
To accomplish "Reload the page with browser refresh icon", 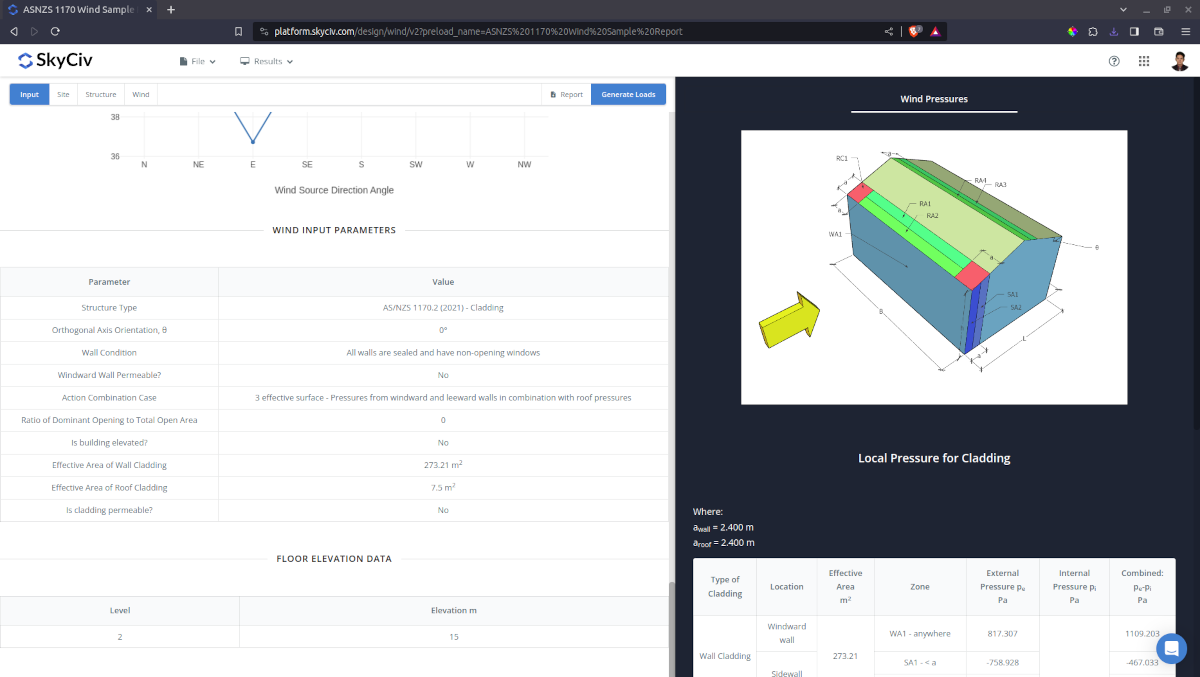I will coord(55,31).
